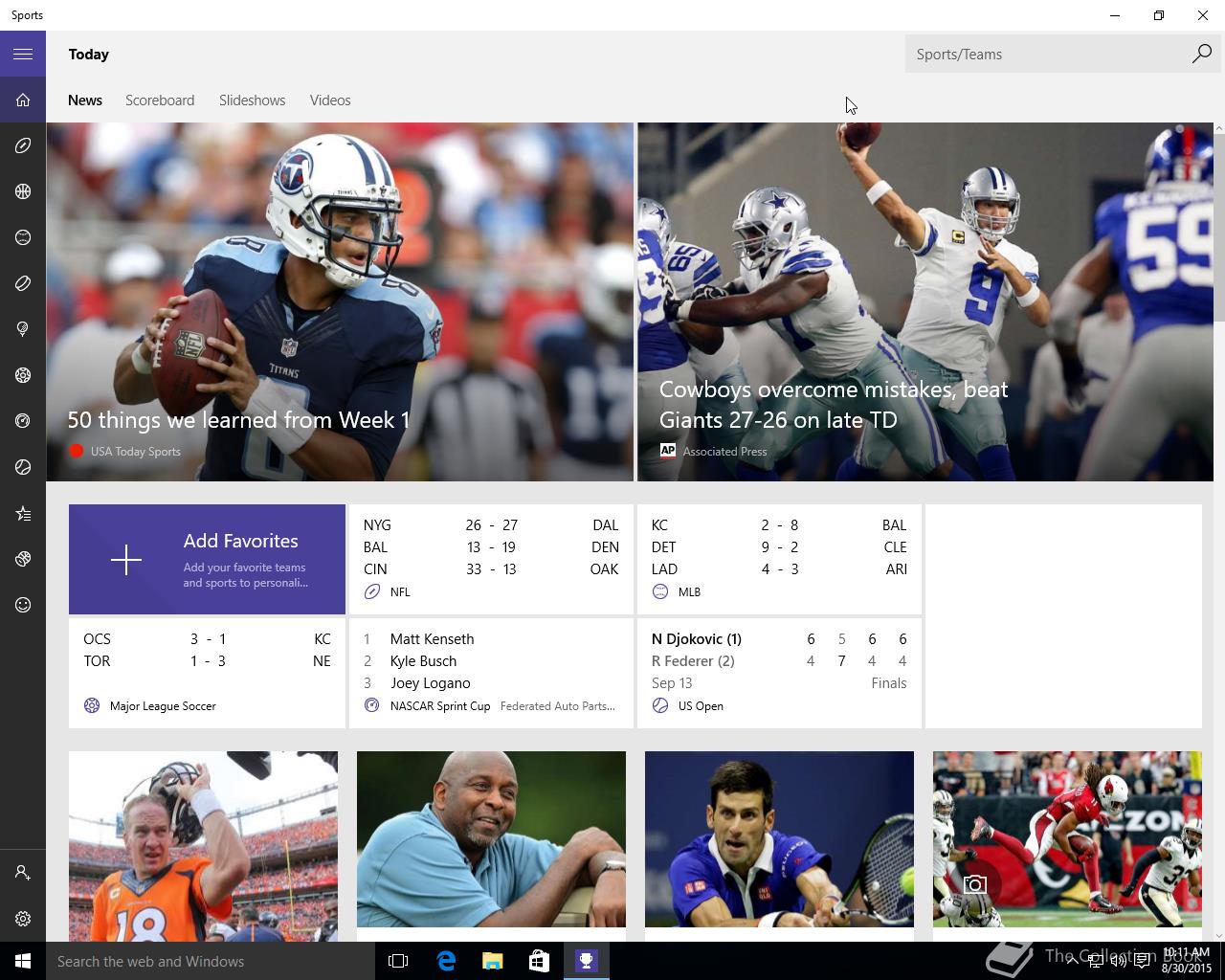Open the More Sports sidebar icon
Image resolution: width=1225 pixels, height=980 pixels.
point(23,559)
